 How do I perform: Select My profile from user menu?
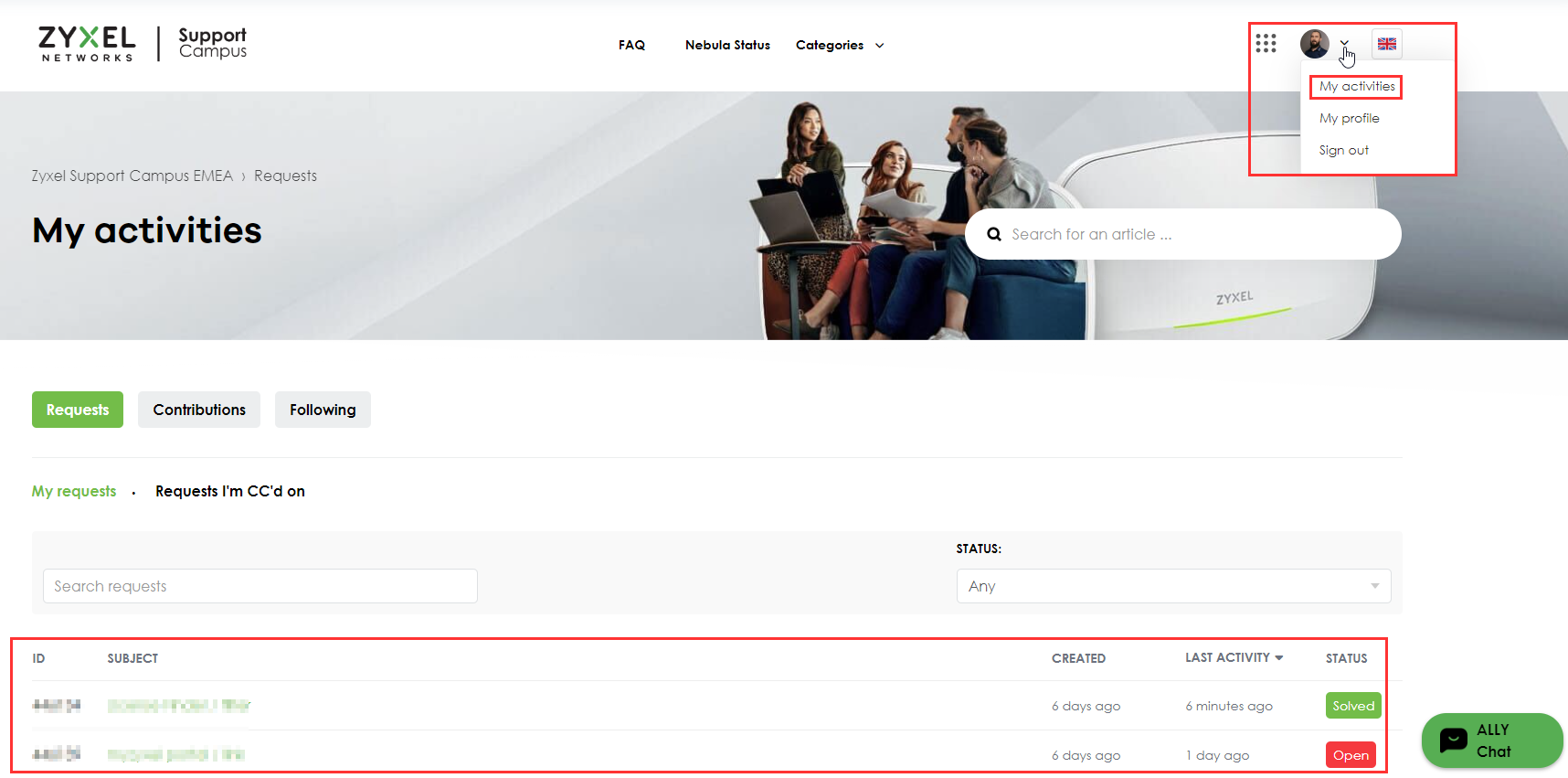coord(1349,119)
